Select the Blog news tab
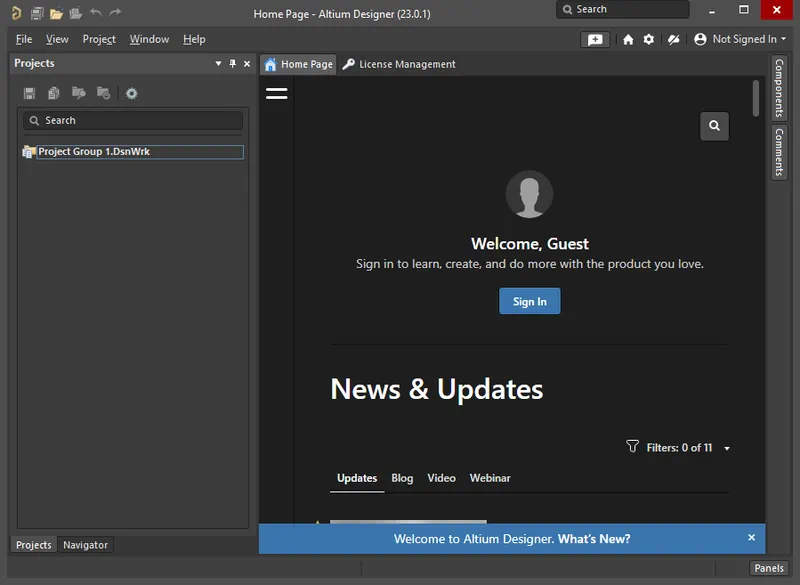800x585 pixels. tap(402, 478)
